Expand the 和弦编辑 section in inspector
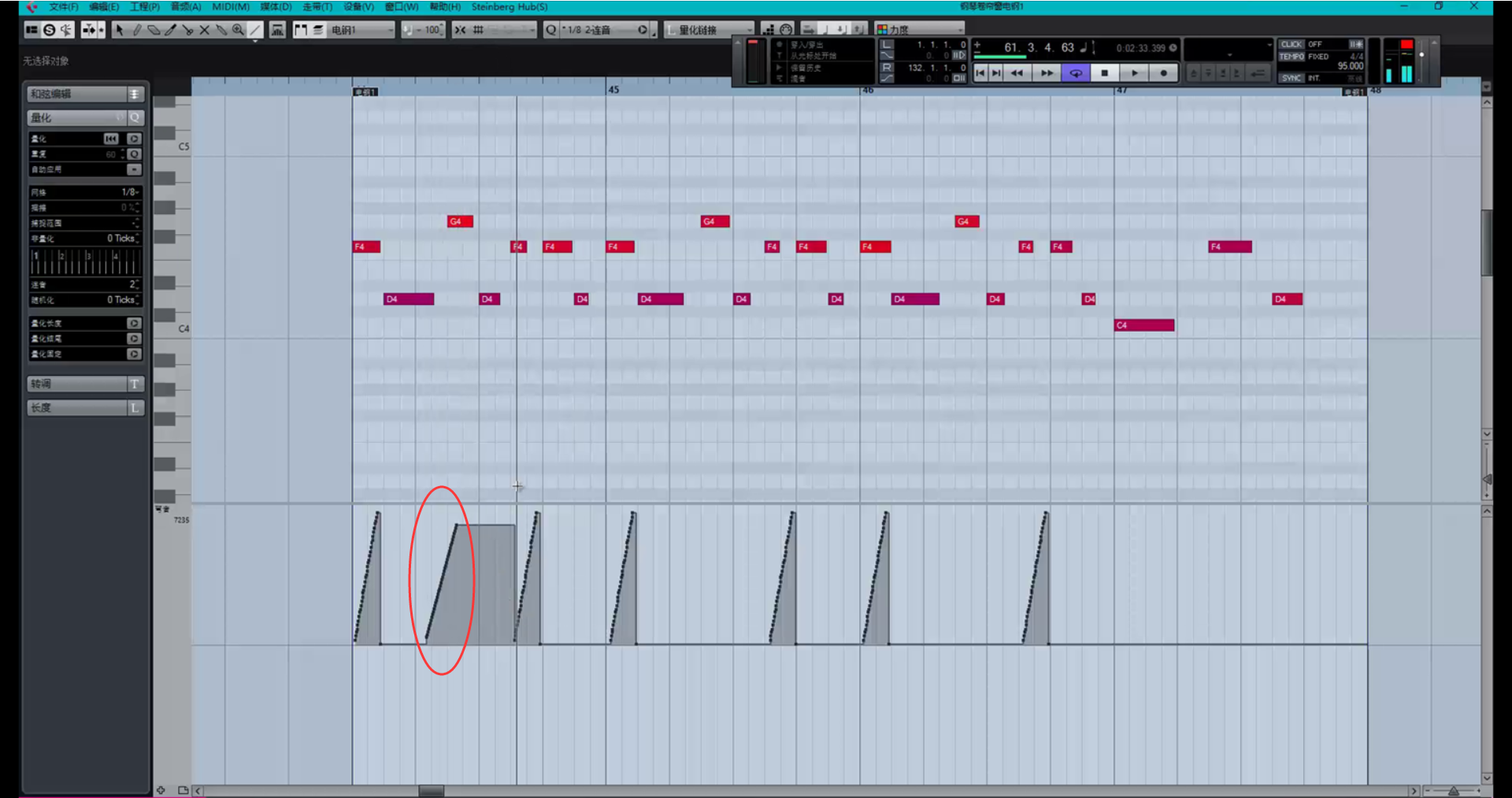Image resolution: width=1512 pixels, height=798 pixels. coord(85,95)
